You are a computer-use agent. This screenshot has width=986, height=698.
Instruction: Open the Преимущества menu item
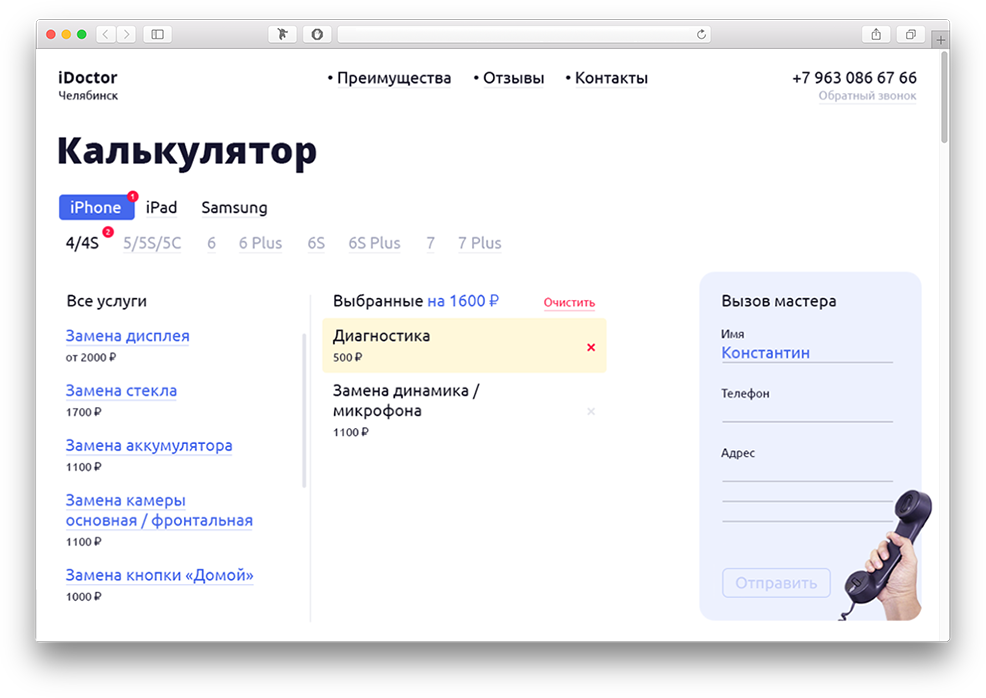coord(394,78)
